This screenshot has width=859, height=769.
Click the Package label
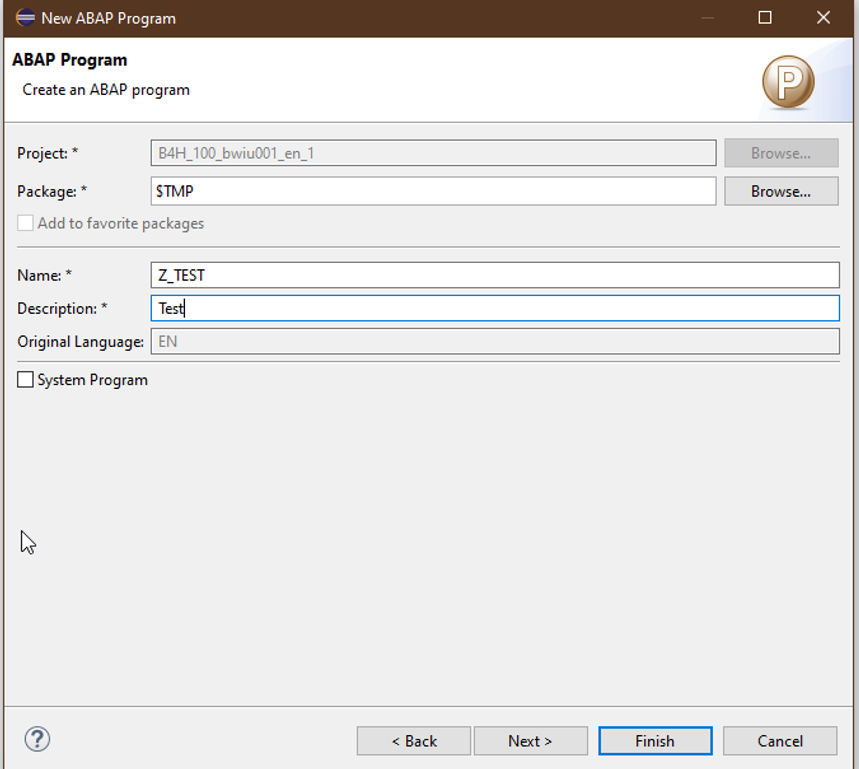click(52, 191)
